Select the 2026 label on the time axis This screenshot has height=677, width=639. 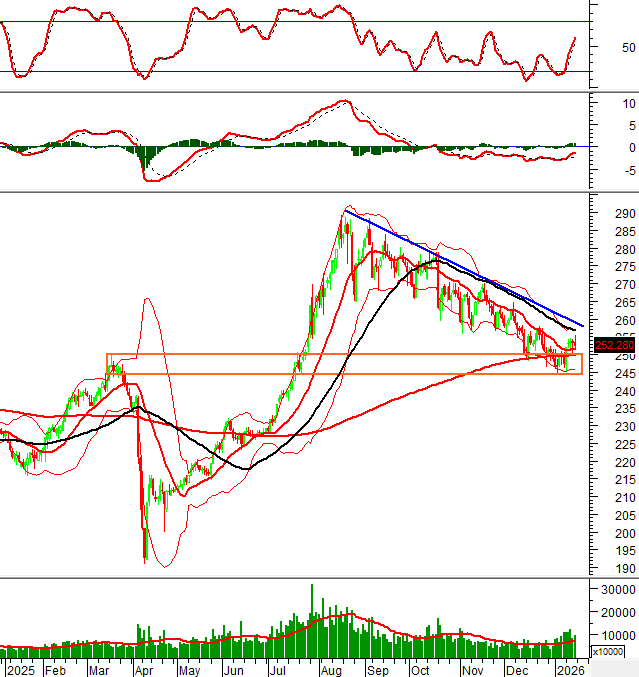[x=570, y=671]
